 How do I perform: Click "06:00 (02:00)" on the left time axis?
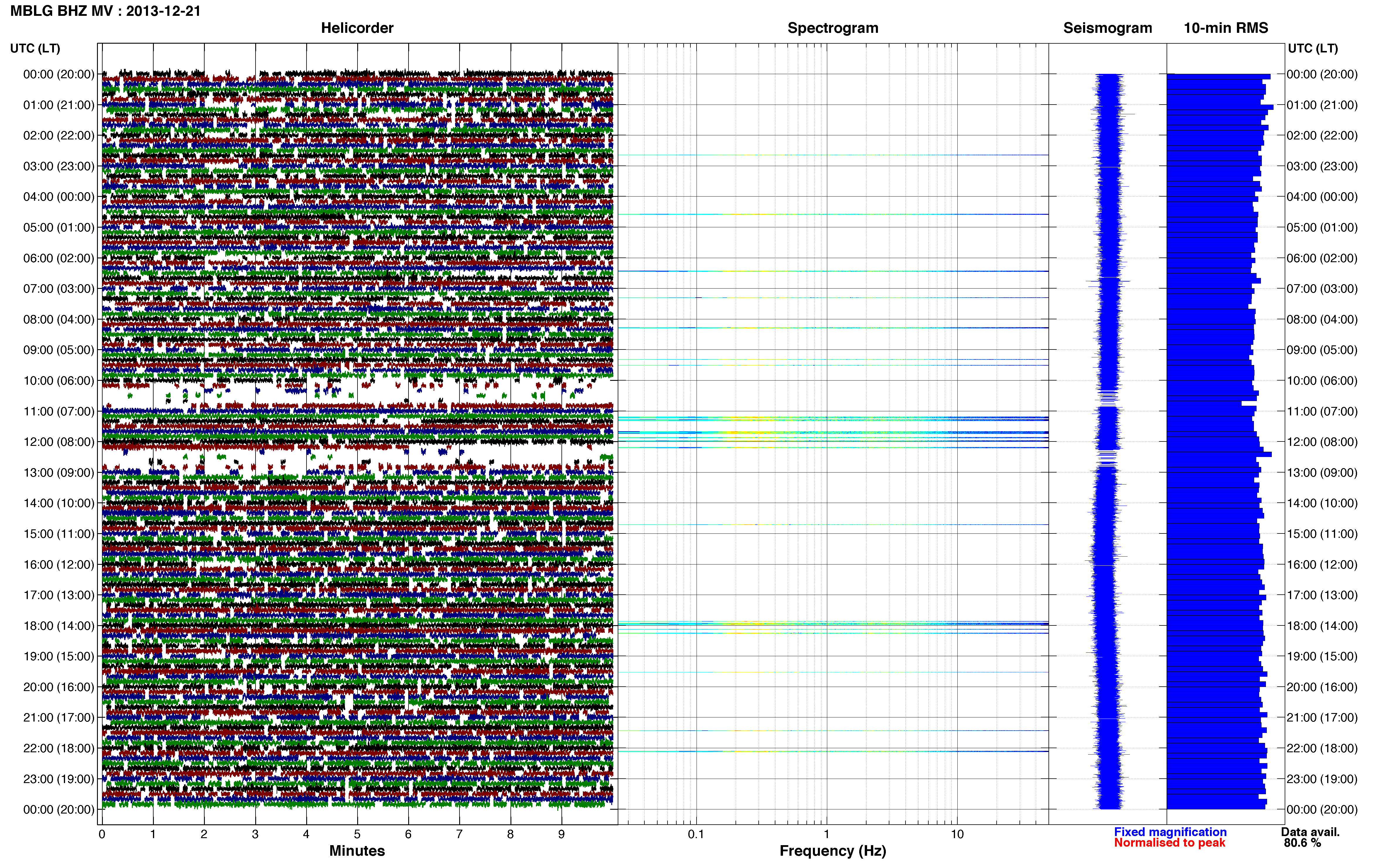(x=59, y=258)
